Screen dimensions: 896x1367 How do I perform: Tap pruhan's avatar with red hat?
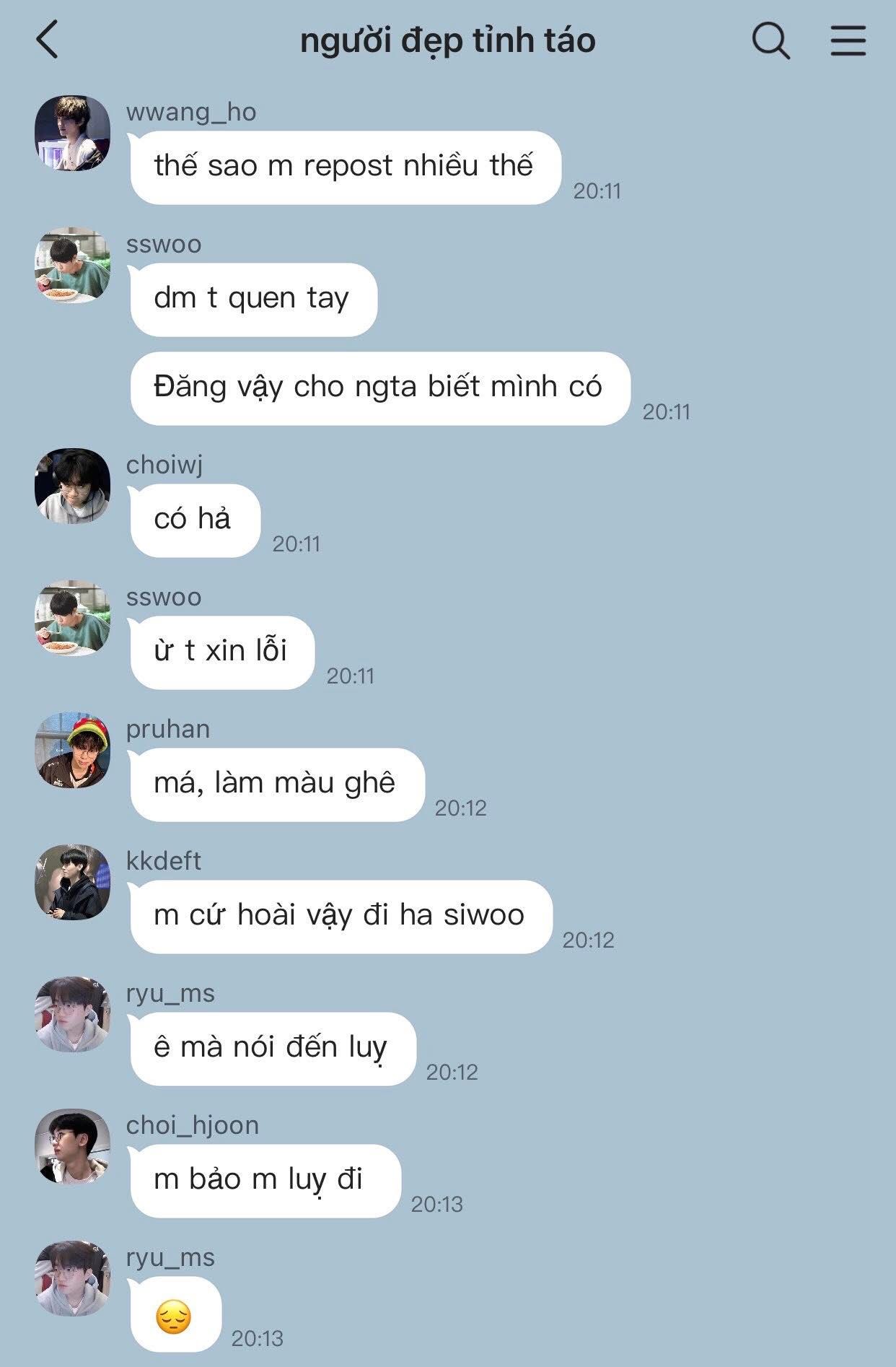pos(72,750)
